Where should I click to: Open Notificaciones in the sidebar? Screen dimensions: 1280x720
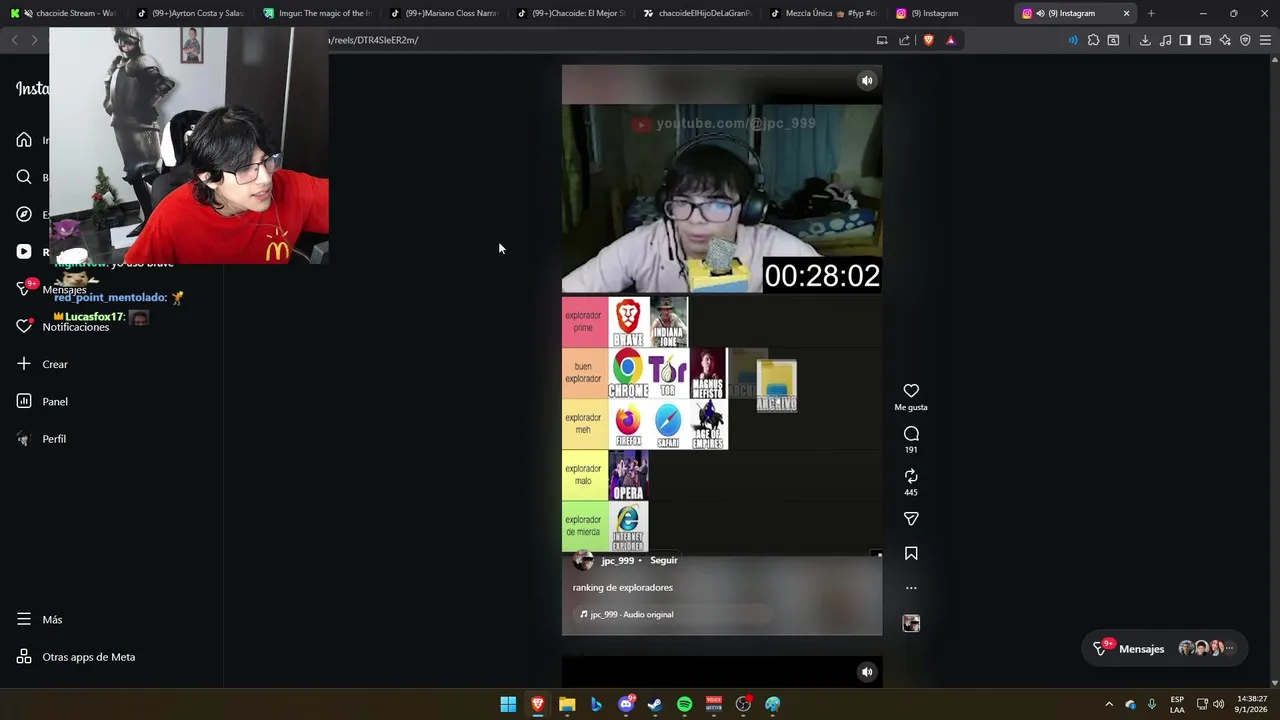pyautogui.click(x=62, y=327)
